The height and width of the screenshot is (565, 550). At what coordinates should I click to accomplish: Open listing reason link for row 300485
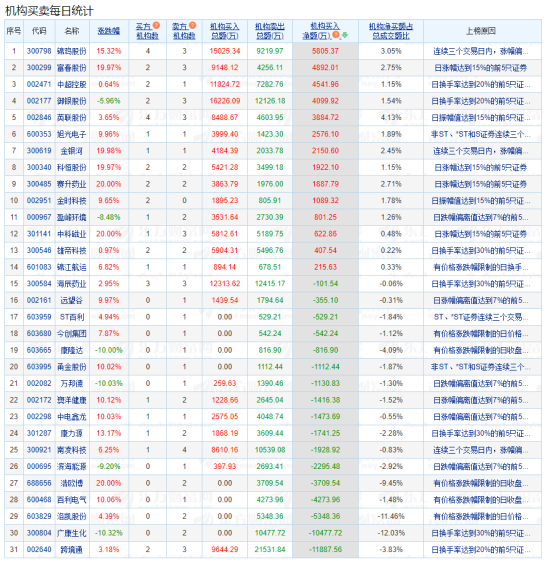click(x=480, y=184)
